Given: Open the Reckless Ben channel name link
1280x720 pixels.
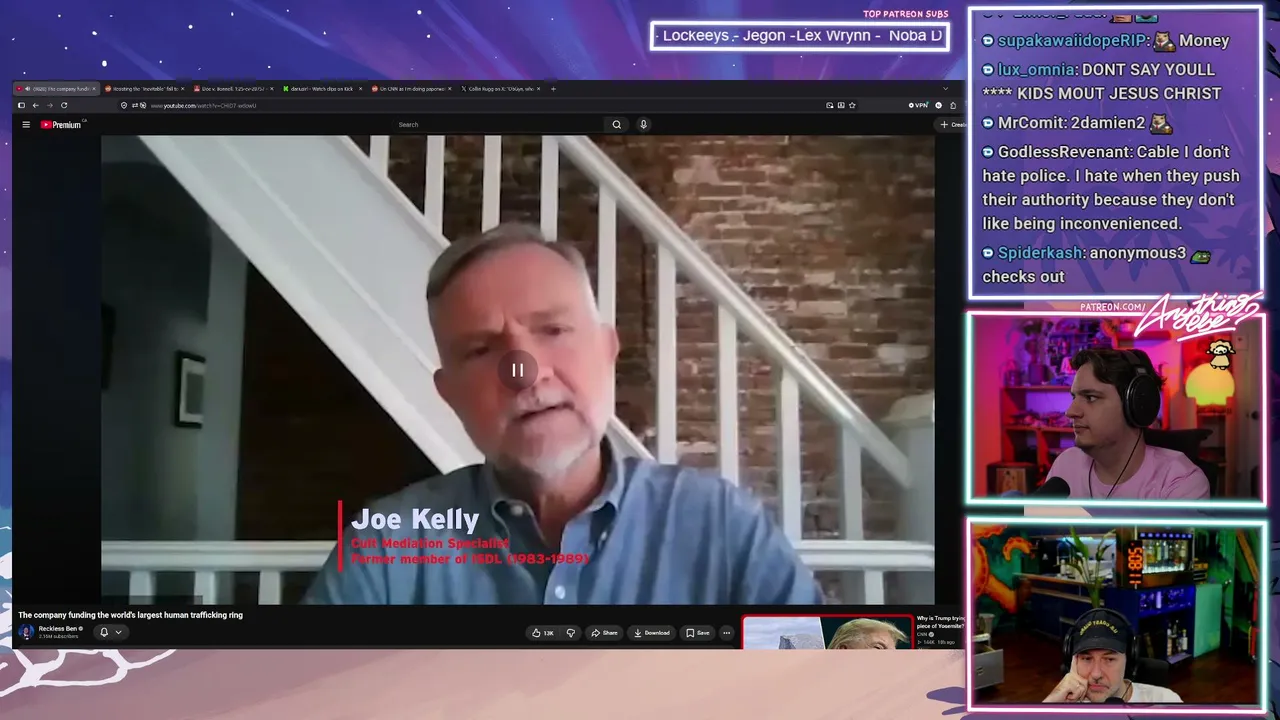Looking at the screenshot, I should (x=58, y=629).
